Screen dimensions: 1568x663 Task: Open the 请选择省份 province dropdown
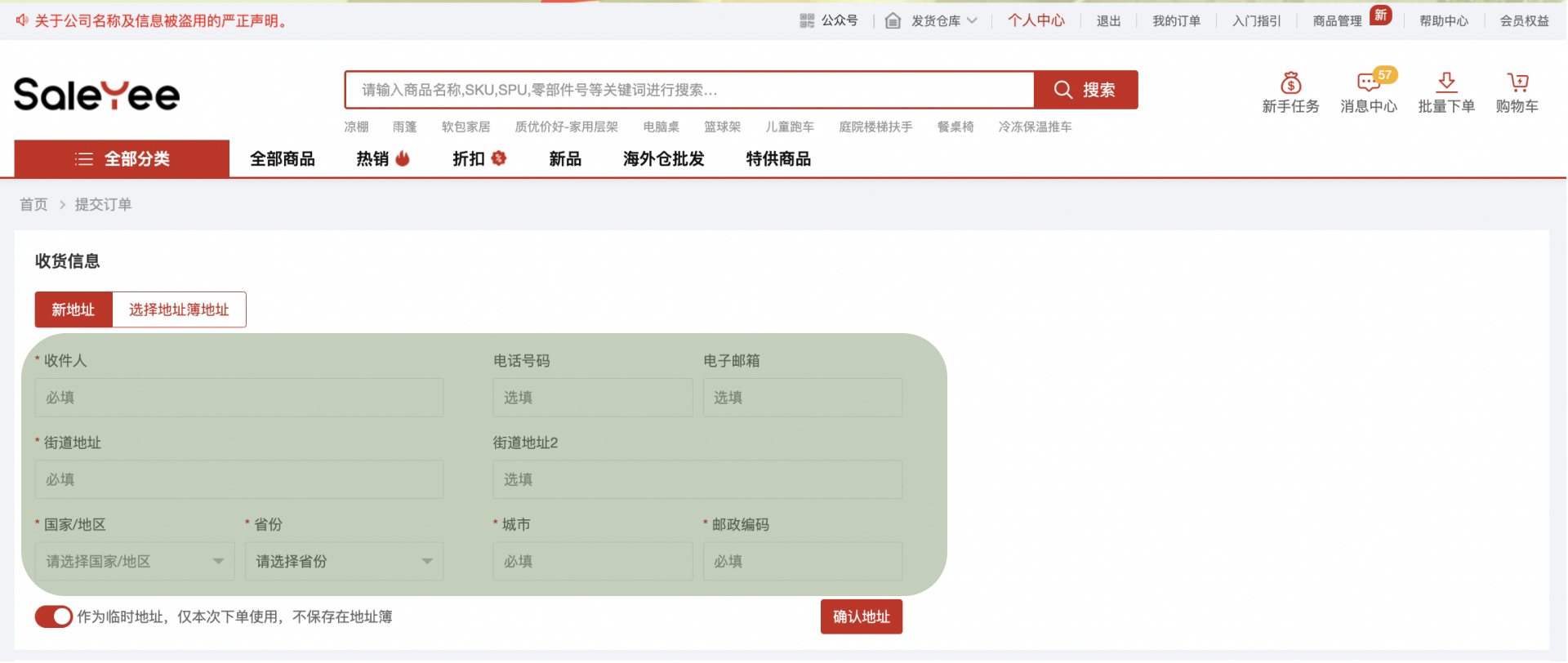[x=344, y=562]
